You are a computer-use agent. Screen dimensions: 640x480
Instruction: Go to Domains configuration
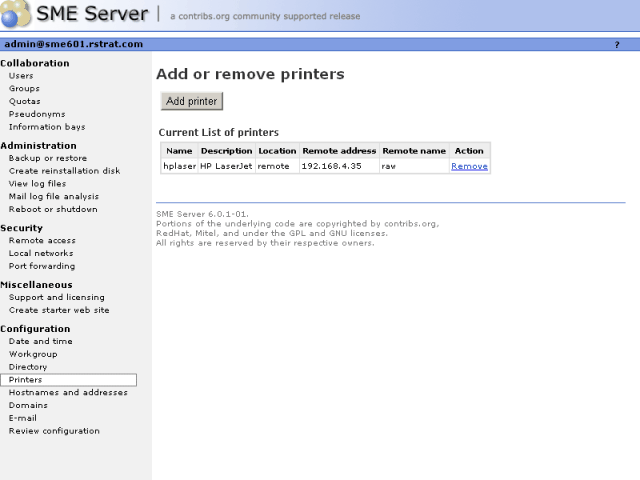pos(28,405)
